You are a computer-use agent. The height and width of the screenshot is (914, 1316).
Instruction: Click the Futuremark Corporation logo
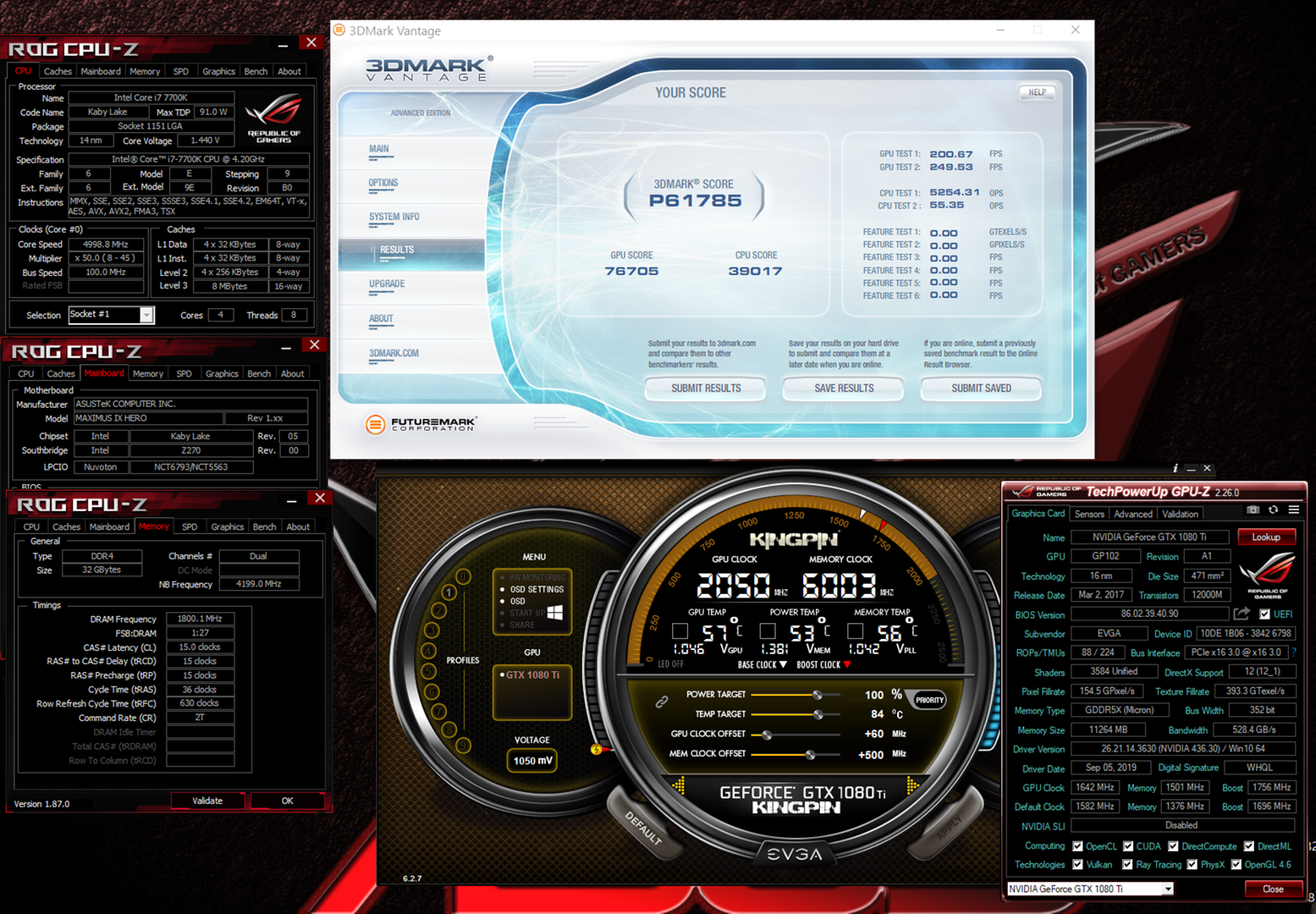coord(421,424)
